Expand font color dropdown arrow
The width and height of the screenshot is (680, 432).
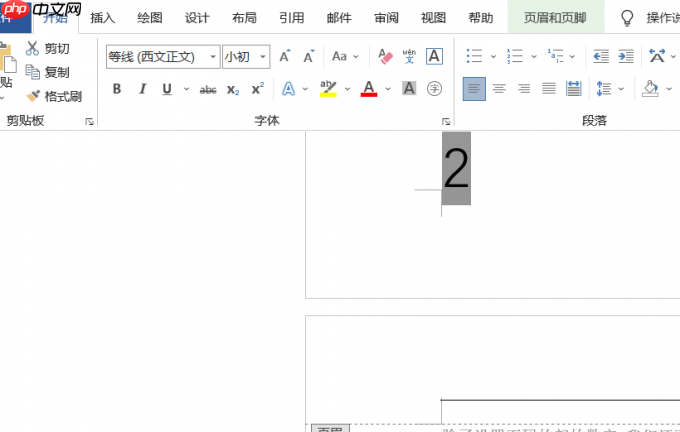(388, 89)
